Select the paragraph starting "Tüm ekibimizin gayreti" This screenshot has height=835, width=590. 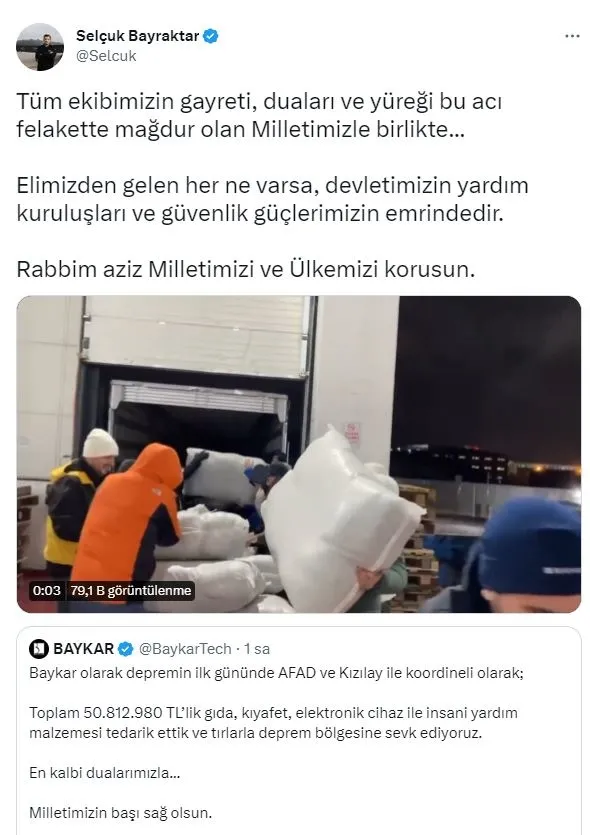point(259,115)
